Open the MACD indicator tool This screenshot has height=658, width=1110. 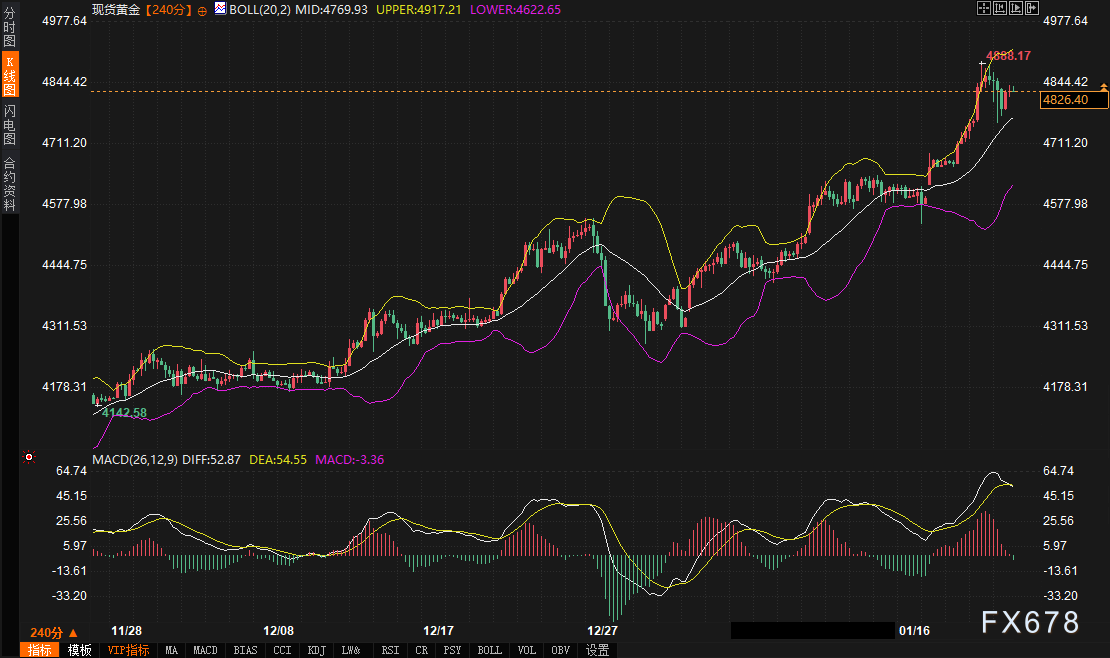(205, 650)
